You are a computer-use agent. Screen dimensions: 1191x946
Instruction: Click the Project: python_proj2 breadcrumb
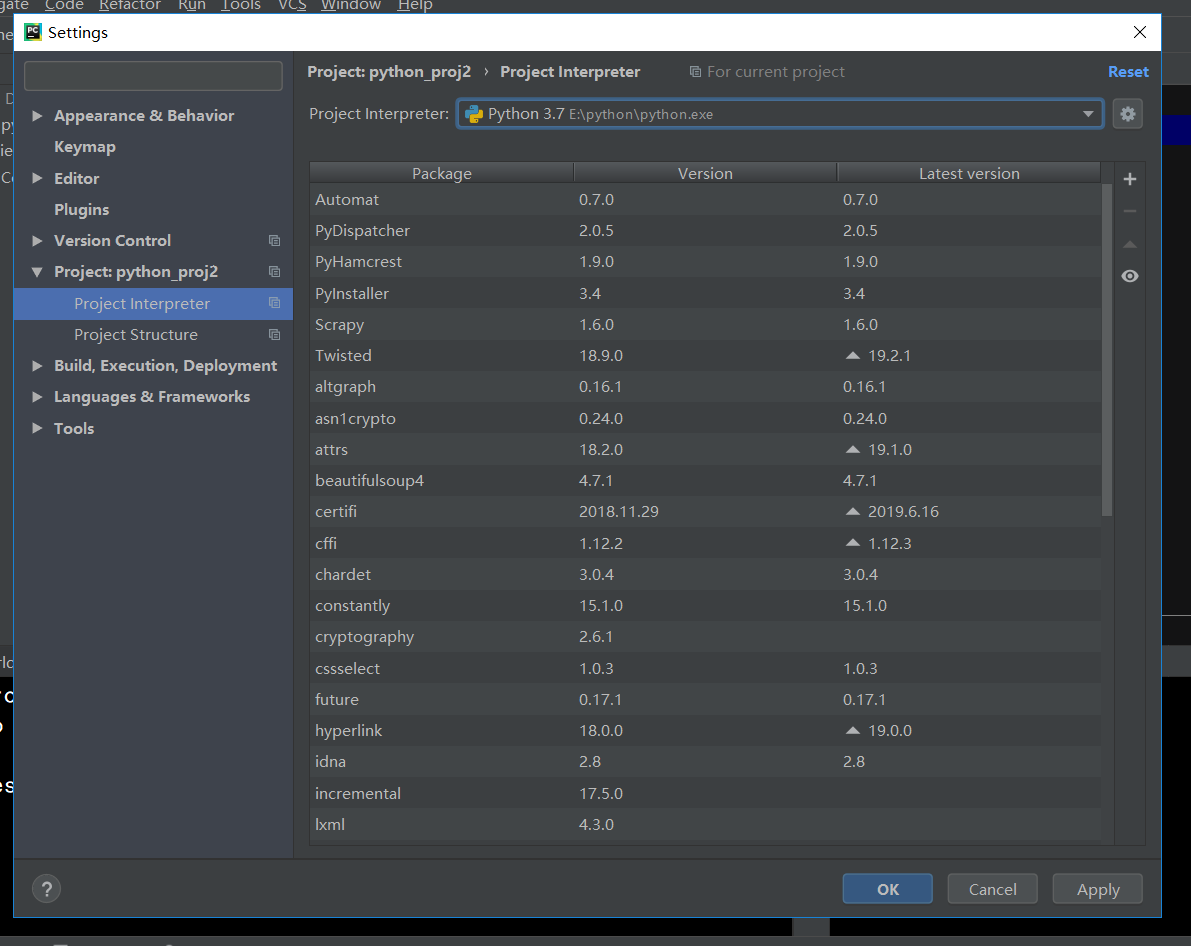tap(389, 72)
